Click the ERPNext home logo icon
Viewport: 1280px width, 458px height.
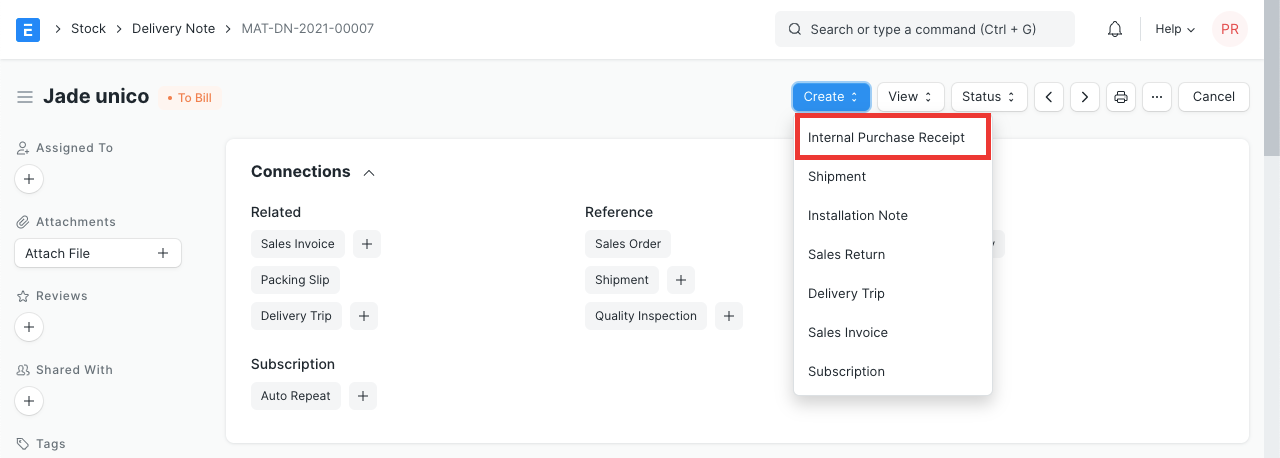click(28, 29)
